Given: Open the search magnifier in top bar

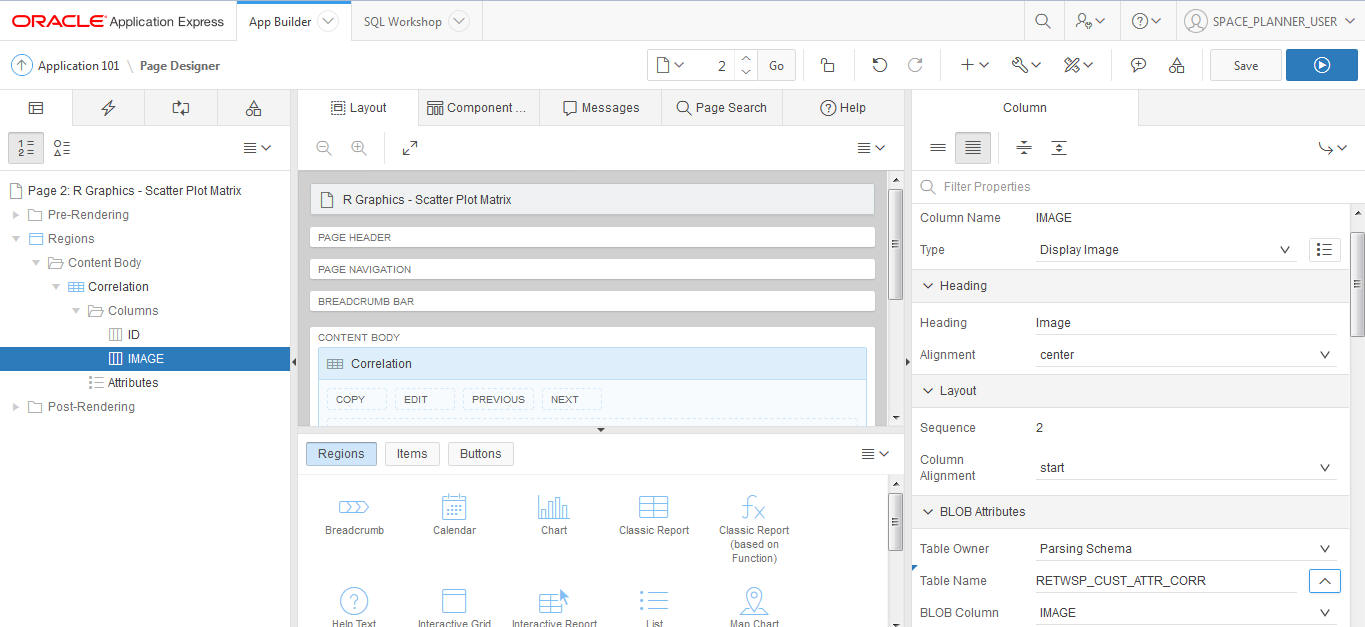Looking at the screenshot, I should [x=1042, y=21].
